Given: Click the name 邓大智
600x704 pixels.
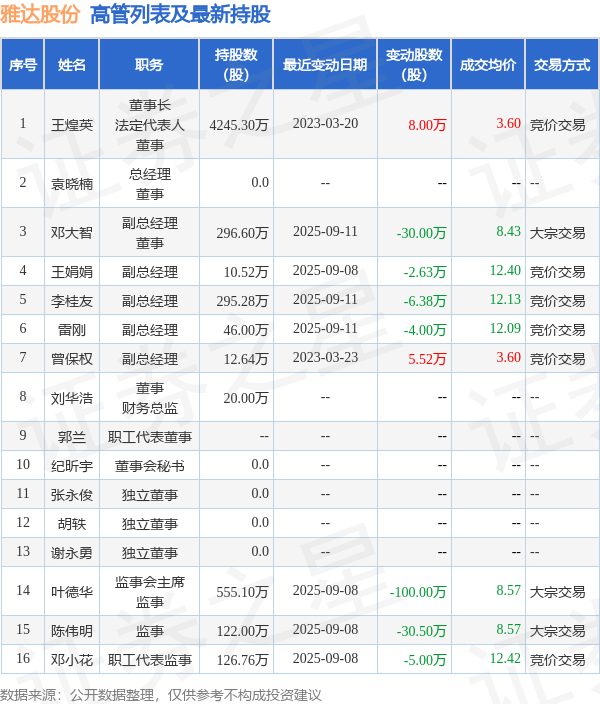Looking at the screenshot, I should (72, 233).
